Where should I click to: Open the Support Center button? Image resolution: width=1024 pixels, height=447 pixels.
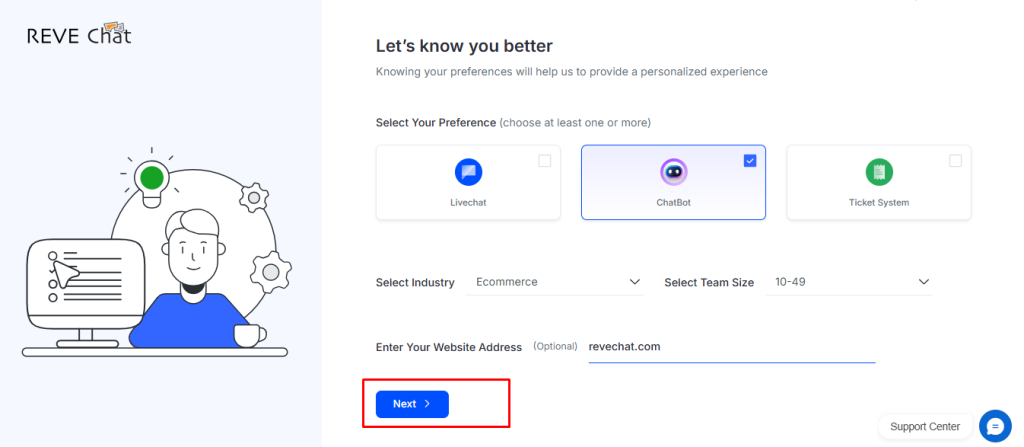[x=925, y=427]
